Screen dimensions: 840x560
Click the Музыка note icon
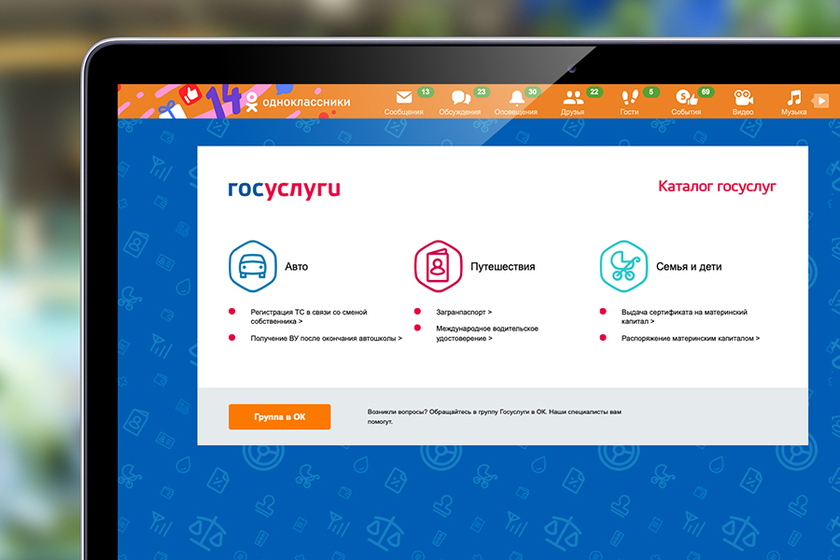click(x=794, y=98)
